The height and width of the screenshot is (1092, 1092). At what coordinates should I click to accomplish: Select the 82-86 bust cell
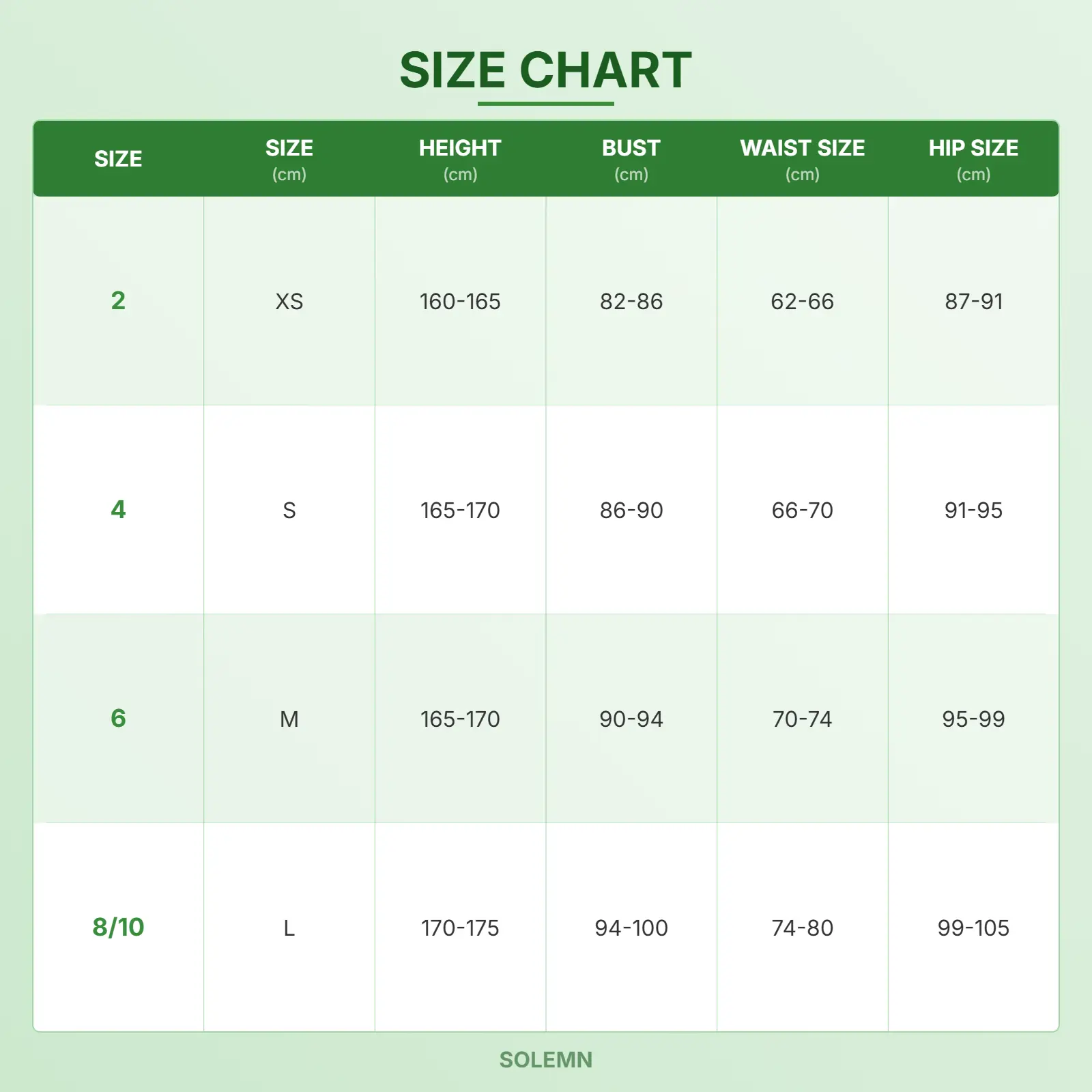click(x=631, y=302)
